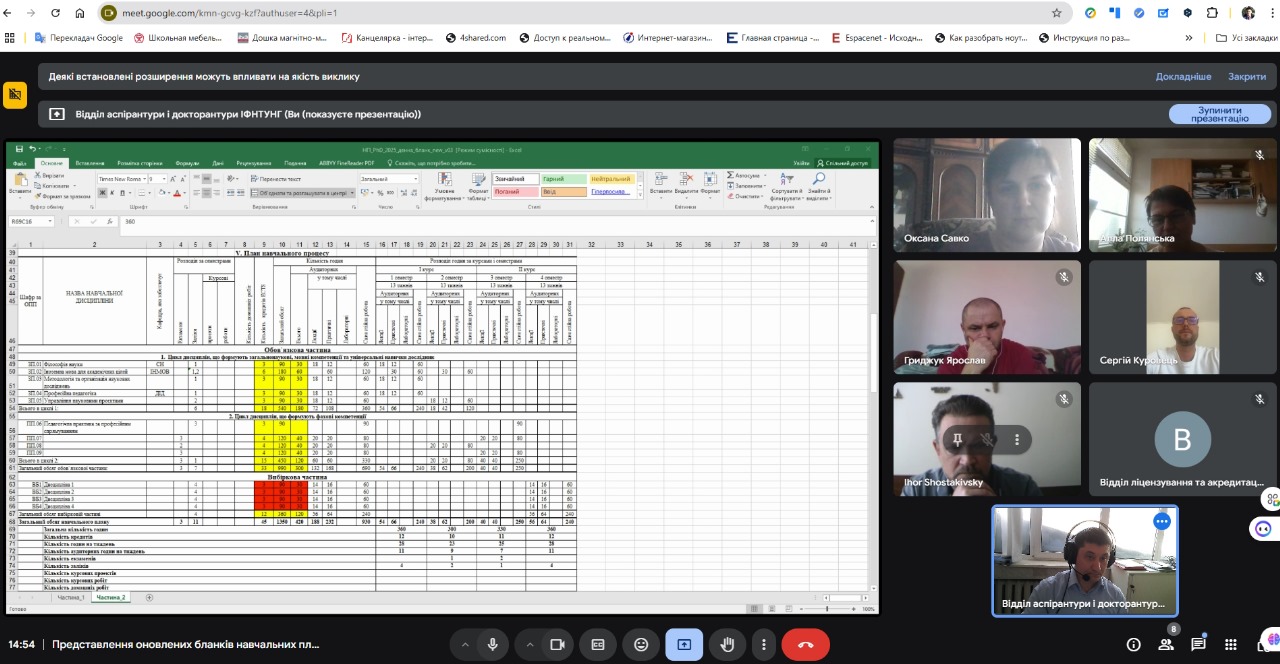This screenshot has height=664, width=1280.
Task: Expand camera video settings chevron
Action: click(x=529, y=645)
